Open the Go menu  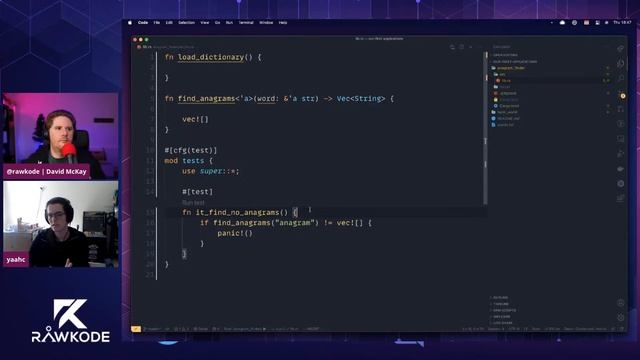(218, 23)
